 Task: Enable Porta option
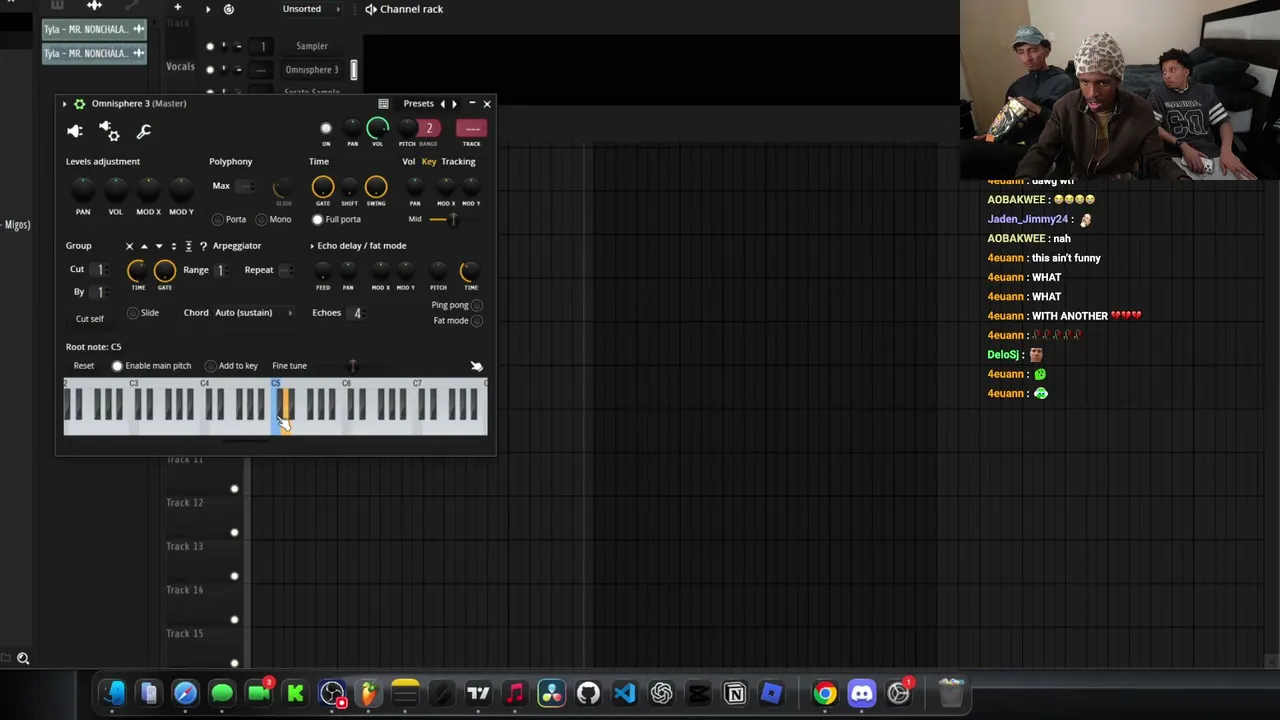[x=218, y=220]
